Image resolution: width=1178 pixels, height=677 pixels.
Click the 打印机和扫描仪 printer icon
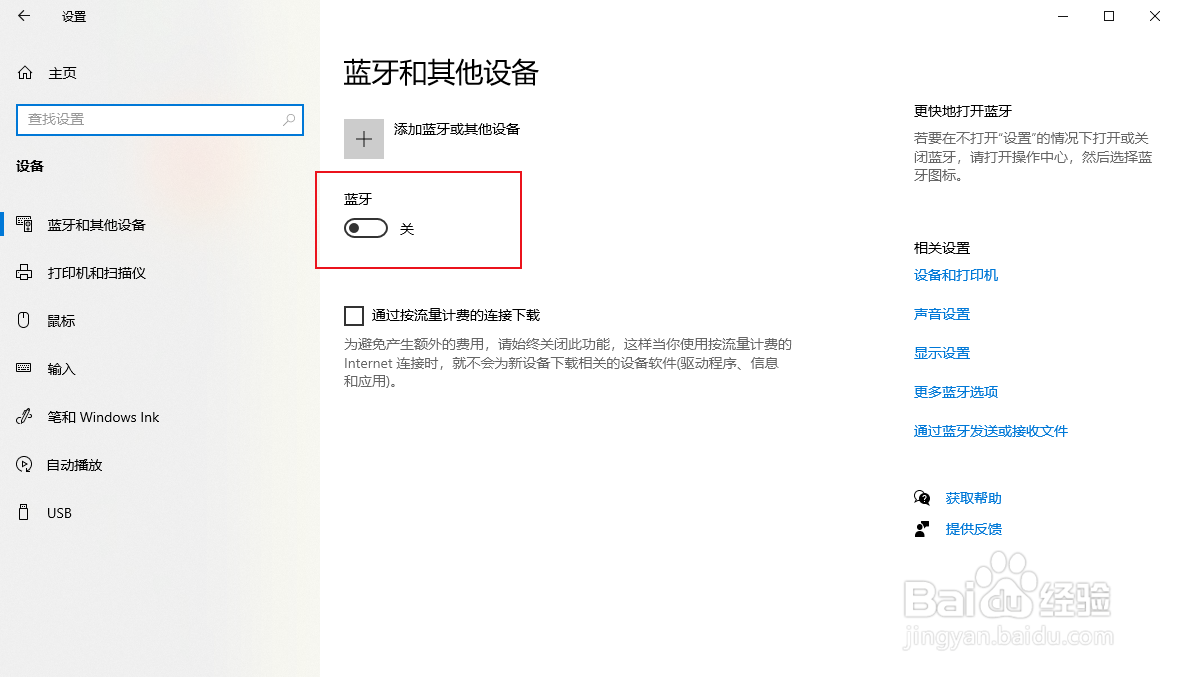[x=22, y=272]
